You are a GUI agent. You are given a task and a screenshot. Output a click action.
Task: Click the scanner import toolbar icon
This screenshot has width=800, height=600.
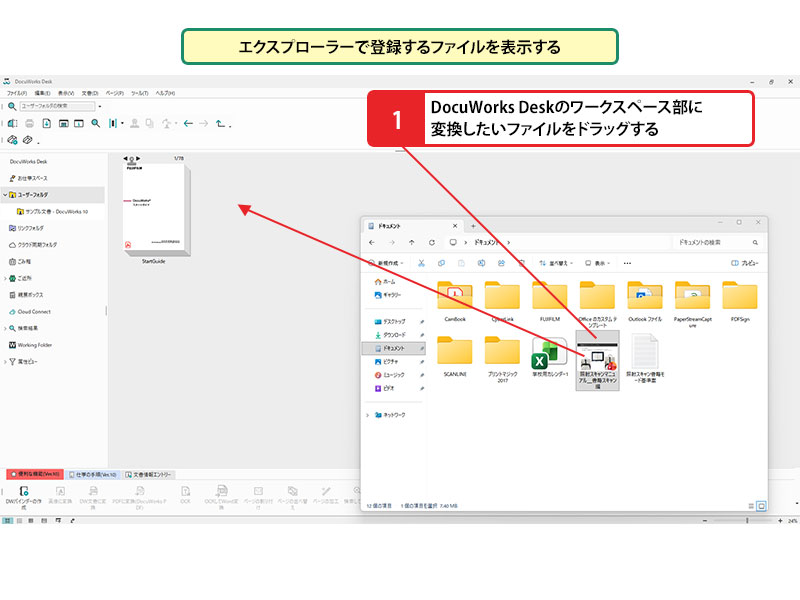pyautogui.click(x=13, y=123)
